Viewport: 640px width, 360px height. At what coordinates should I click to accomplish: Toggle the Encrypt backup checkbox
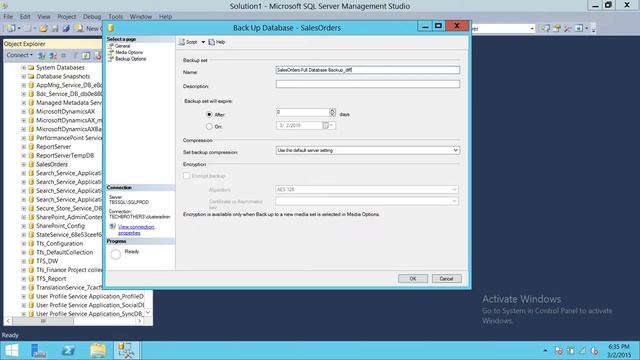[x=187, y=176]
